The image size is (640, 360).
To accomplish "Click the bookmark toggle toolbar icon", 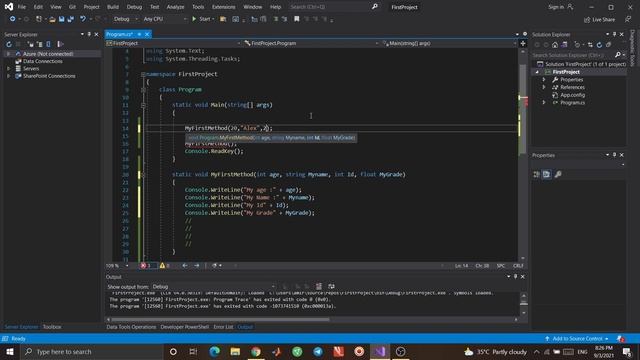I will pyautogui.click(x=297, y=19).
